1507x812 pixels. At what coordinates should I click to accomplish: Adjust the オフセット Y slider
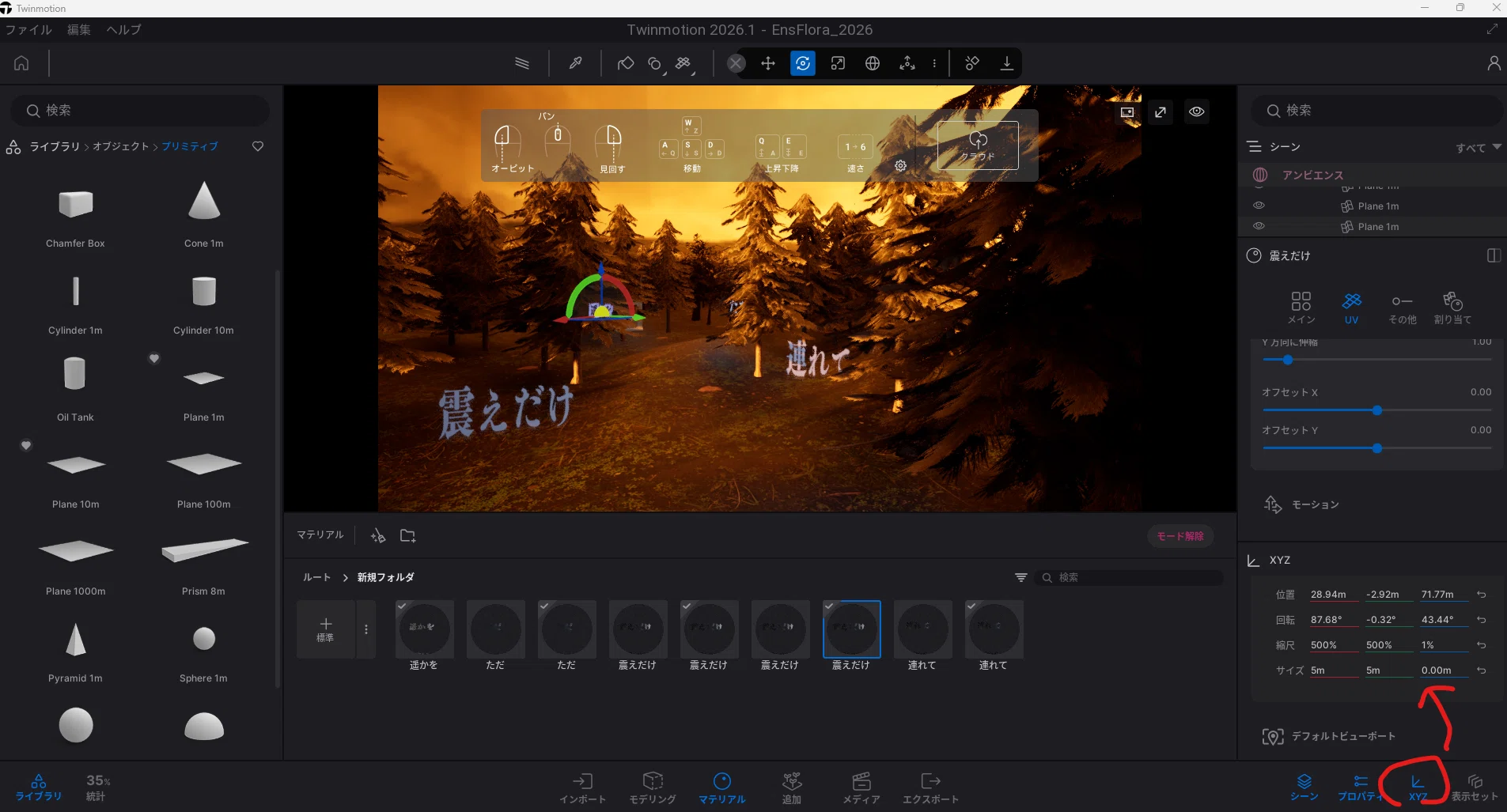pos(1377,448)
